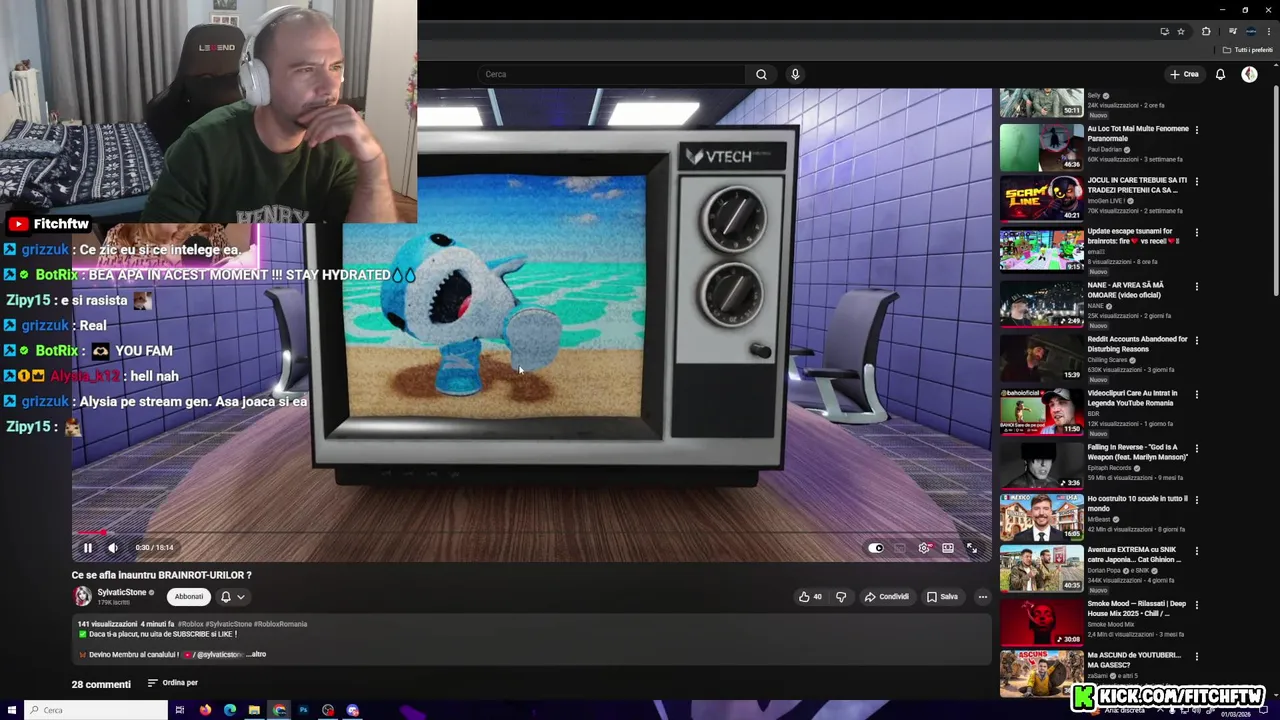
Task: Subscribe using the Abbonati button
Action: 189,597
